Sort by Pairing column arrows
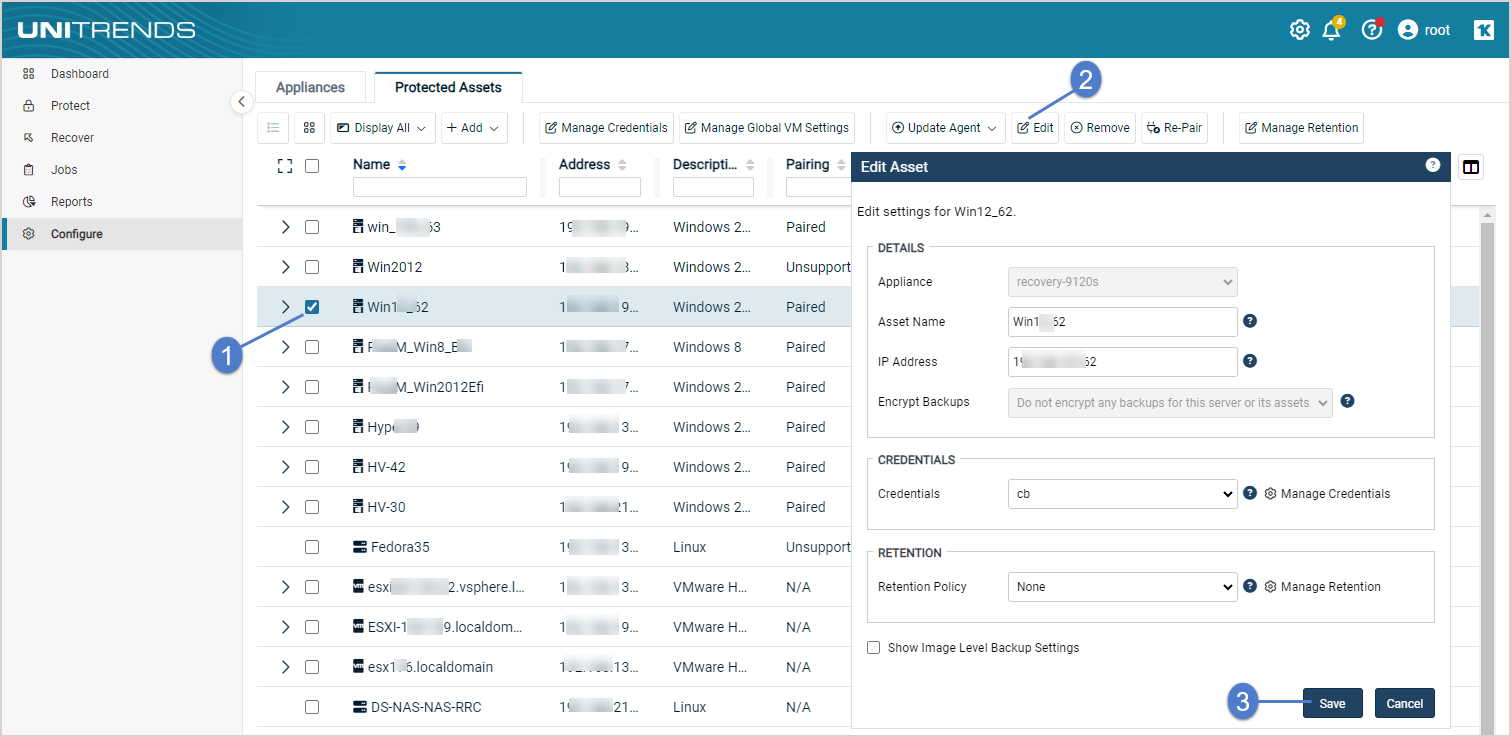The image size is (1511, 737). pos(841,165)
